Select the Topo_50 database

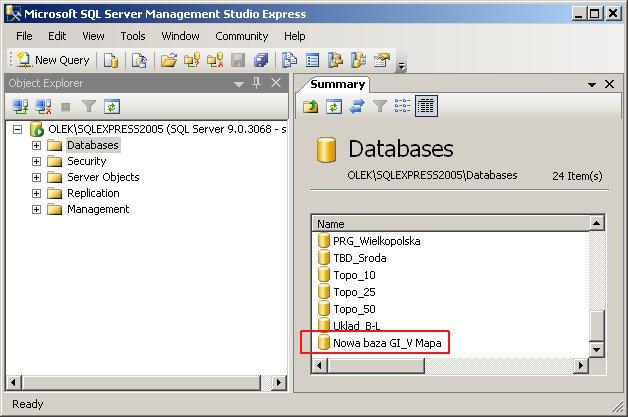click(x=354, y=309)
